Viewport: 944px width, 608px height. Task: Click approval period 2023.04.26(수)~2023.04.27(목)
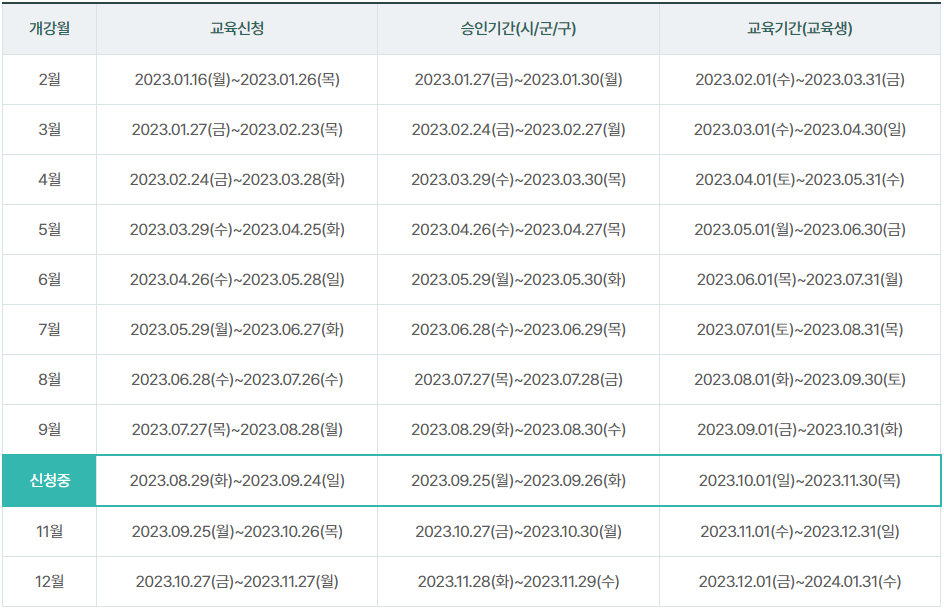518,229
